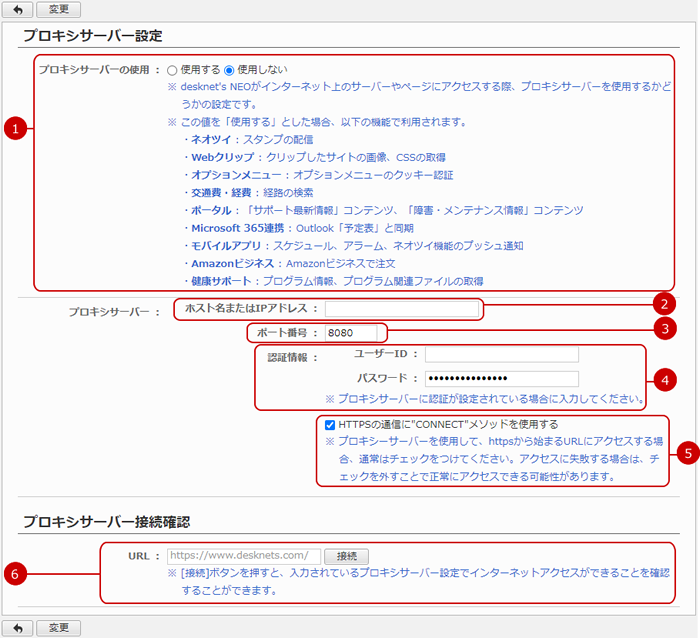Click the red number 4 marker
The height and width of the screenshot is (638, 700).
pos(662,379)
